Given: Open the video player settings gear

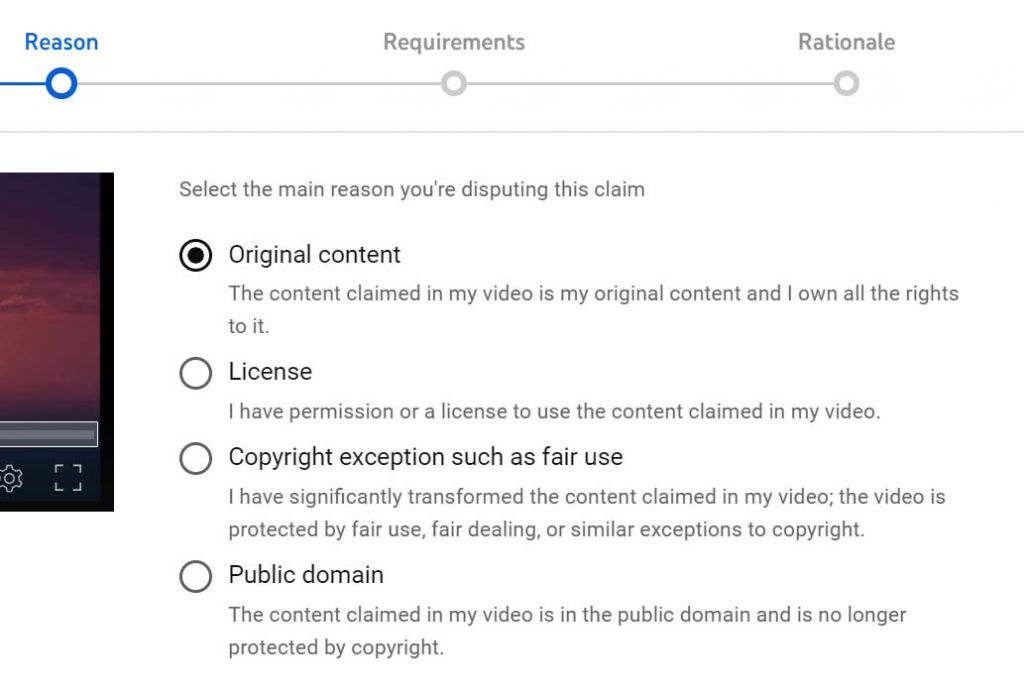Looking at the screenshot, I should 11,477.
